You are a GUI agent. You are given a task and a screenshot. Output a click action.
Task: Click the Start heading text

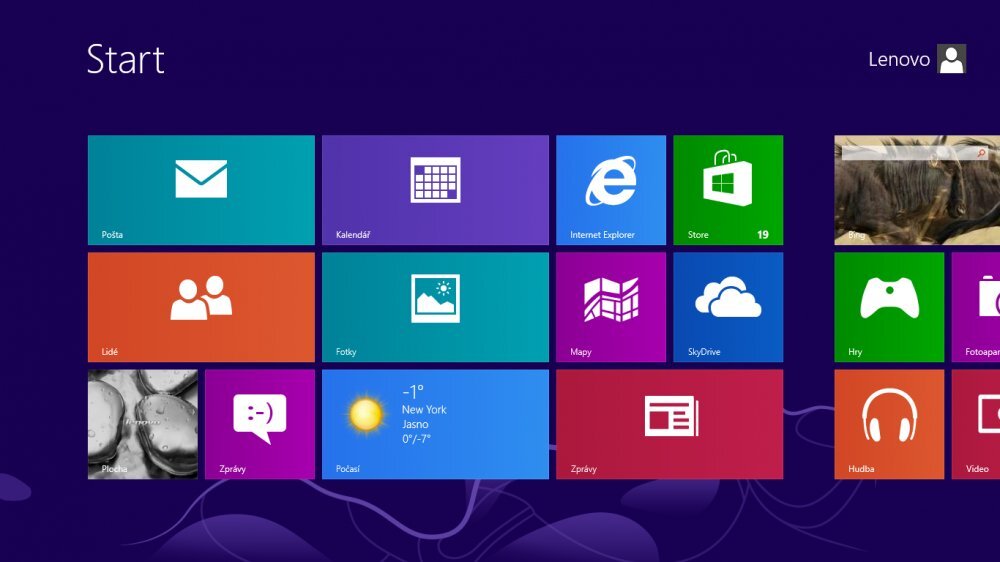click(x=126, y=59)
